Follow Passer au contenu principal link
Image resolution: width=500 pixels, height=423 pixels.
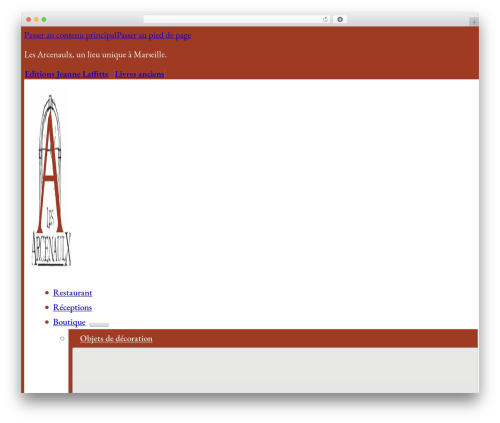tap(70, 35)
